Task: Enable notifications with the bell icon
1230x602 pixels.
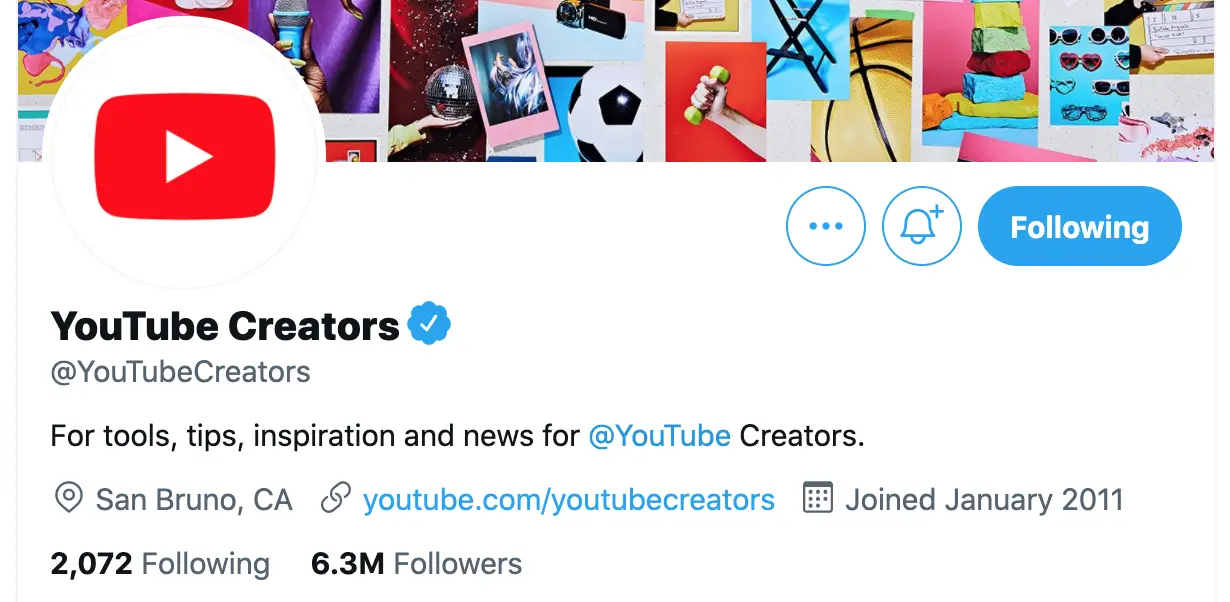Action: coord(921,227)
